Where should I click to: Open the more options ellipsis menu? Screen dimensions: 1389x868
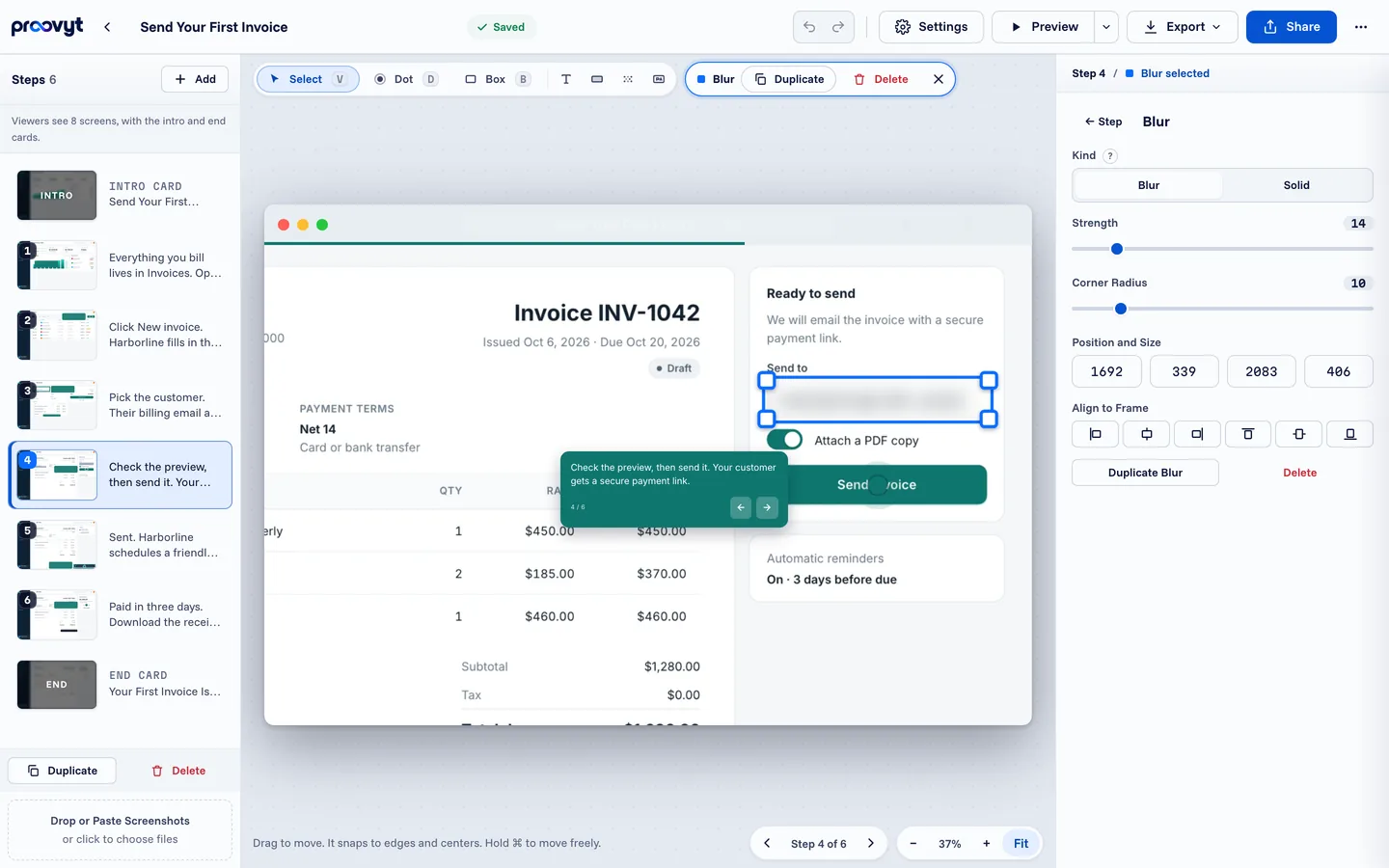1361,27
